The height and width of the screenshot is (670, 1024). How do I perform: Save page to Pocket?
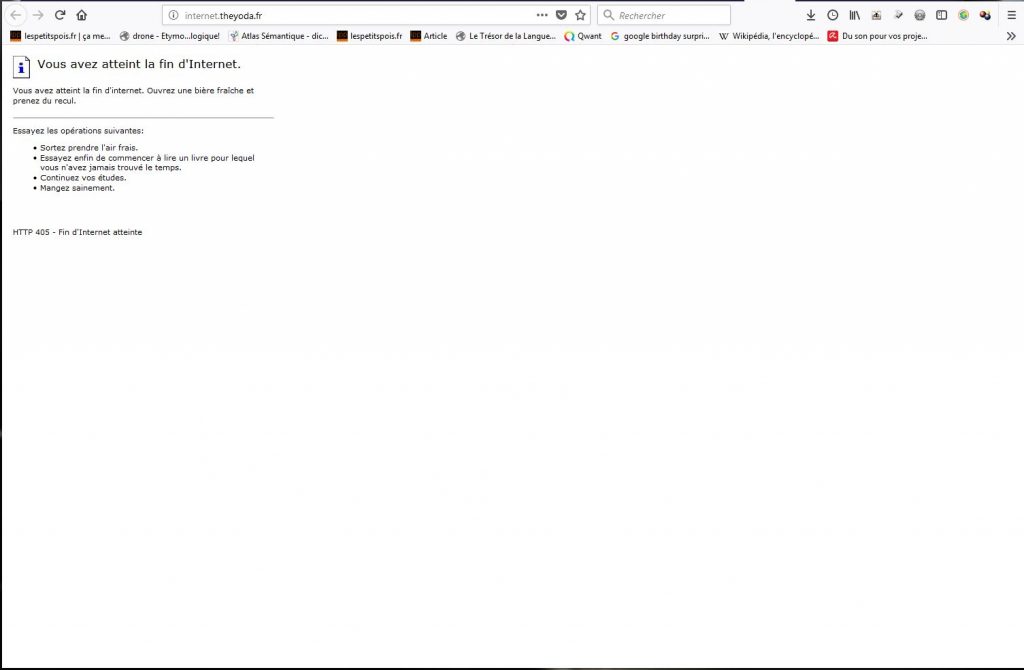pyautogui.click(x=561, y=15)
